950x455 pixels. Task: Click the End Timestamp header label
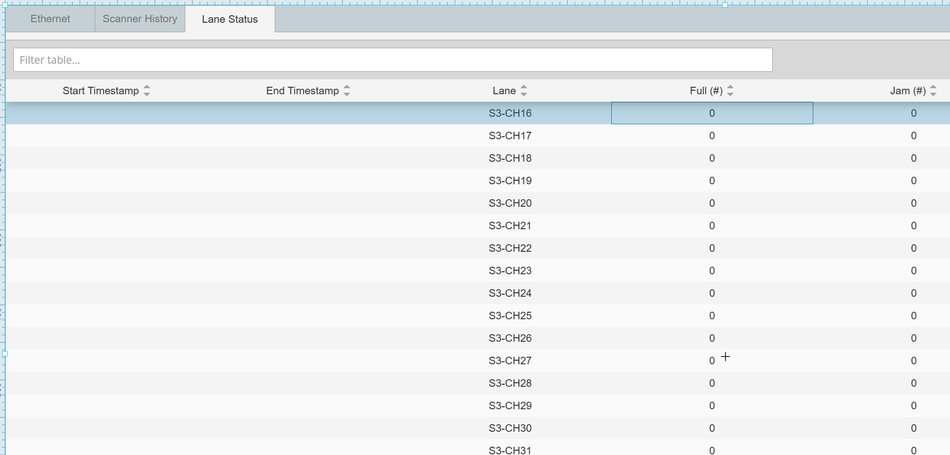[x=302, y=91]
